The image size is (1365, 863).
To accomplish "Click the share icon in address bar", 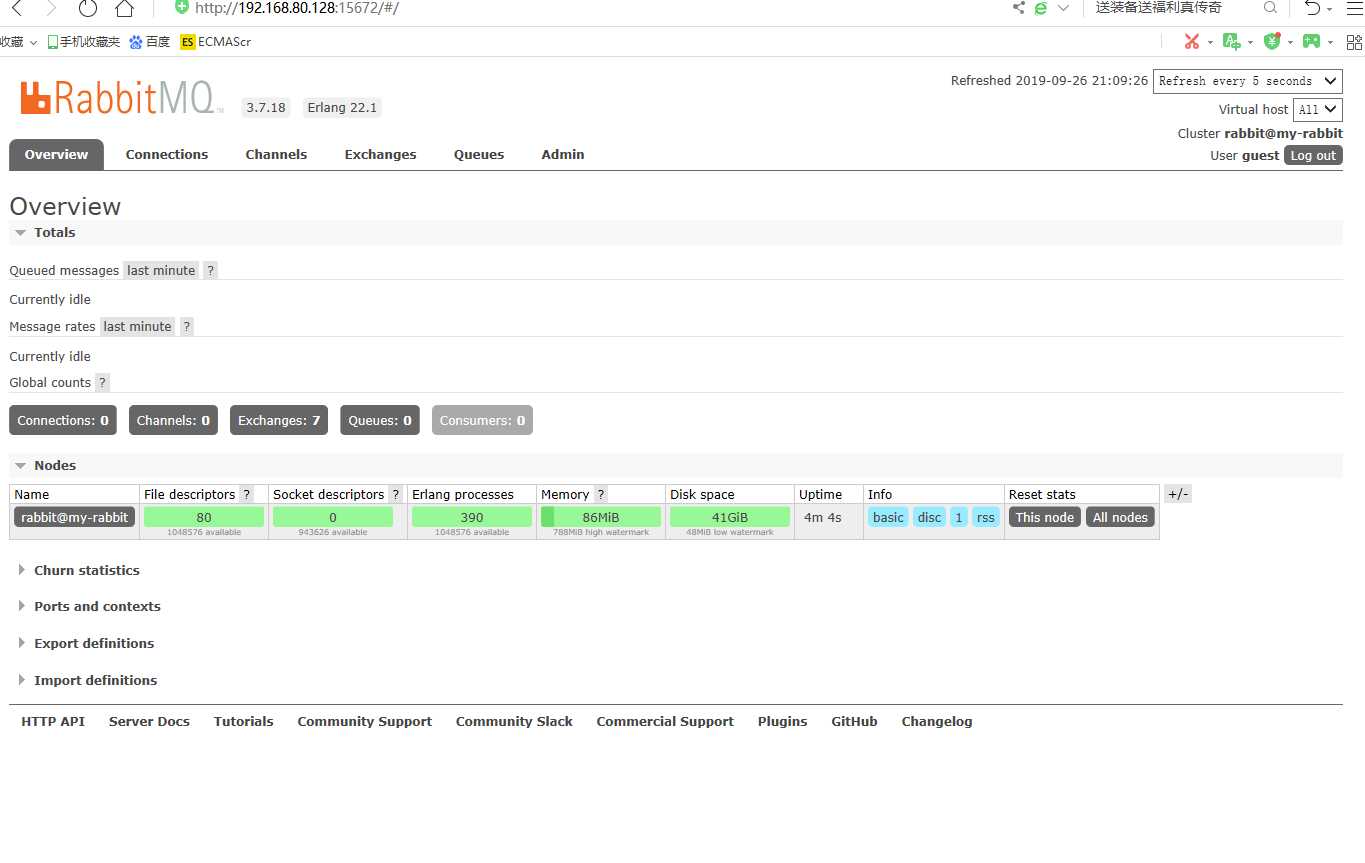I will pos(1019,8).
